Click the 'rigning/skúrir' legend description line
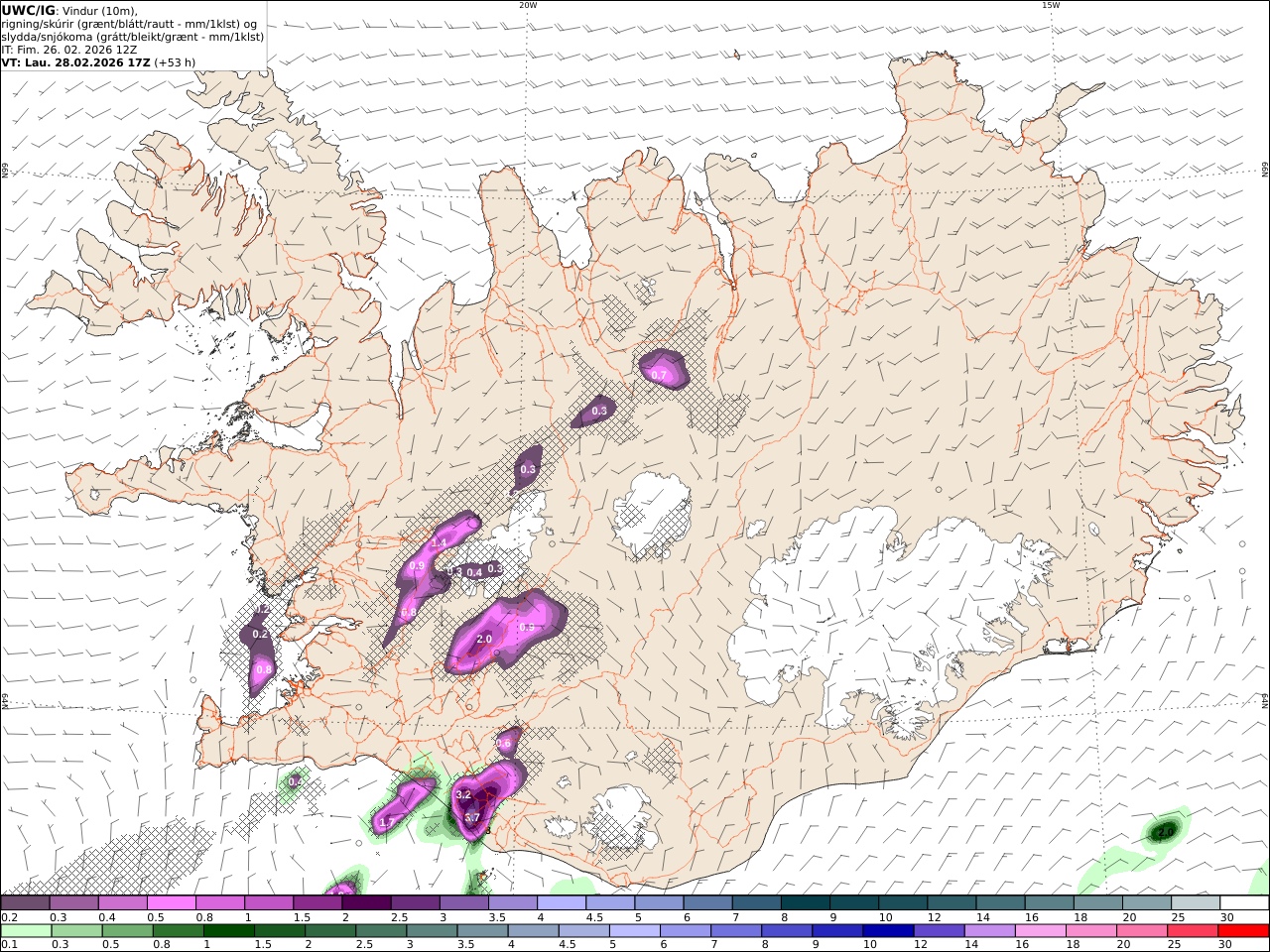 coord(130,24)
